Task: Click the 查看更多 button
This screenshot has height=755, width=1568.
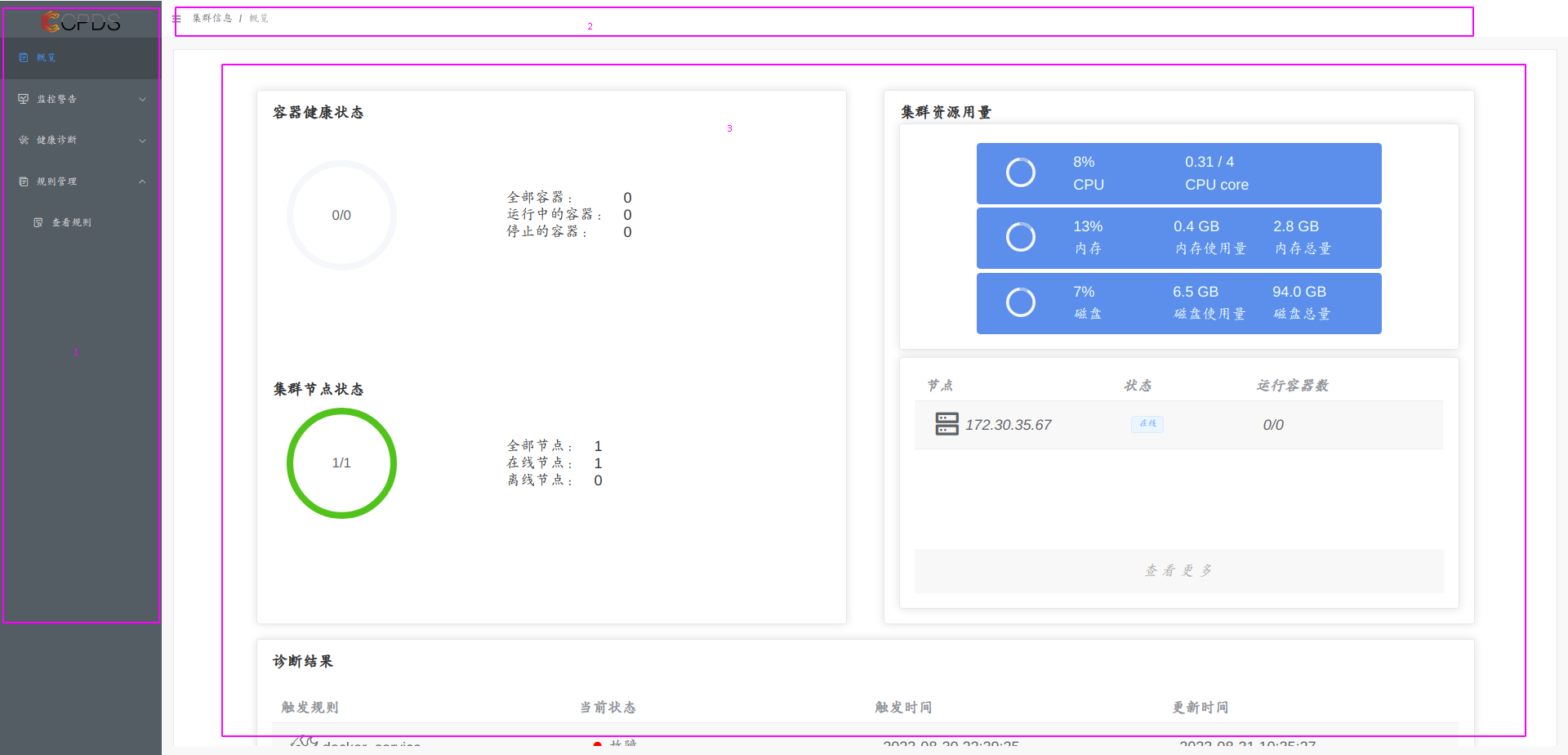Action: [x=1178, y=570]
